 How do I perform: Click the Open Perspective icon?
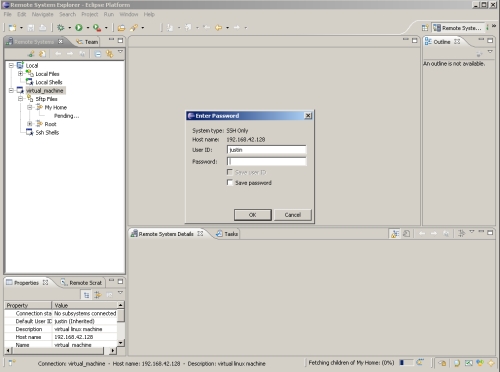pos(425,28)
